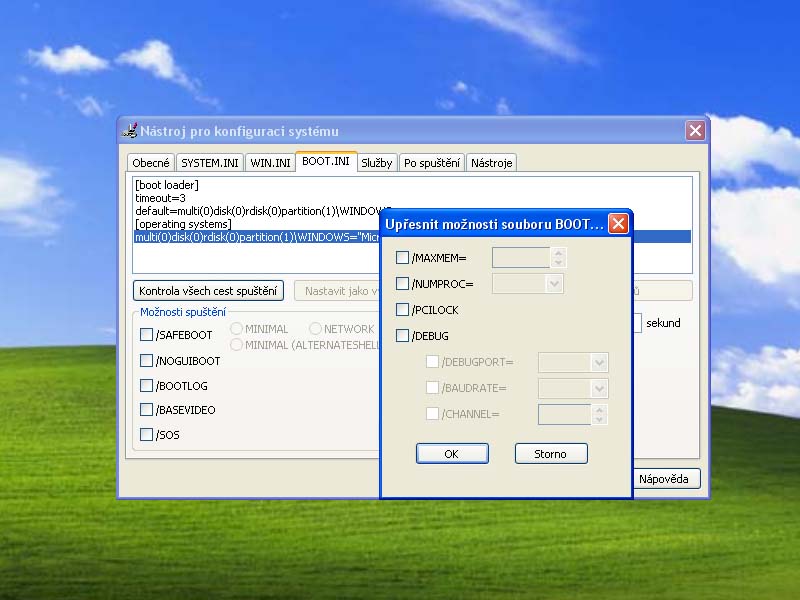The height and width of the screenshot is (600, 800).
Task: Check the /SAFEBOOT option
Action: tap(147, 335)
